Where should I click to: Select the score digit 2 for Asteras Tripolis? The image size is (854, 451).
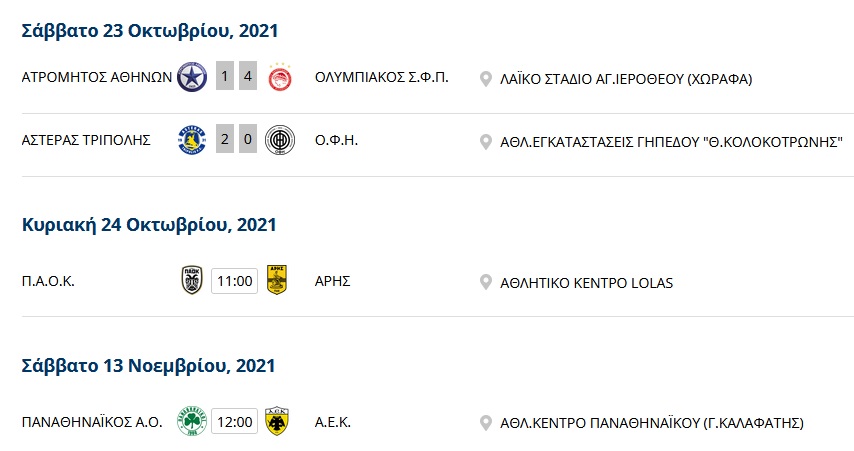pos(224,139)
